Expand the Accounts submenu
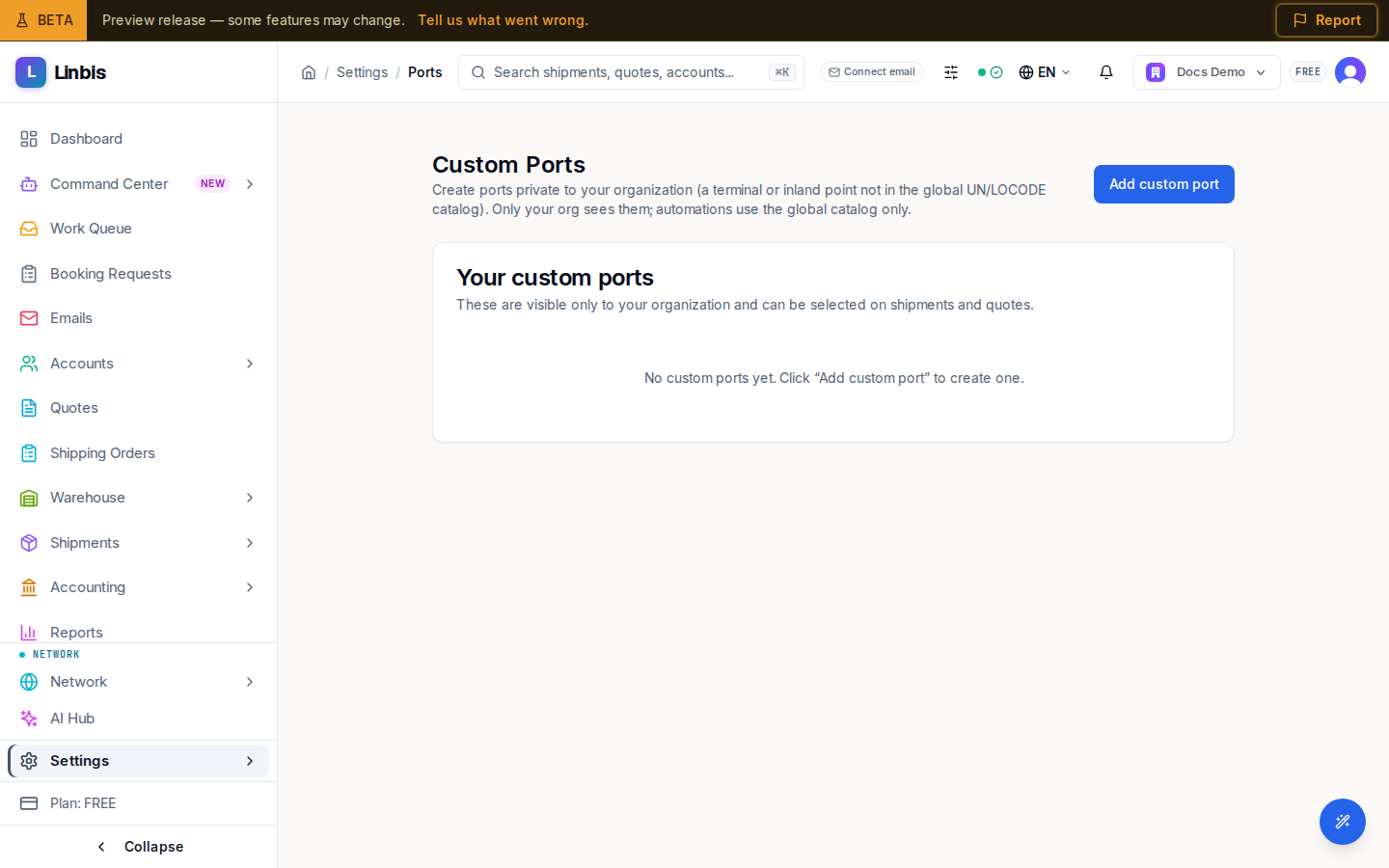Image resolution: width=1389 pixels, height=868 pixels. (250, 364)
